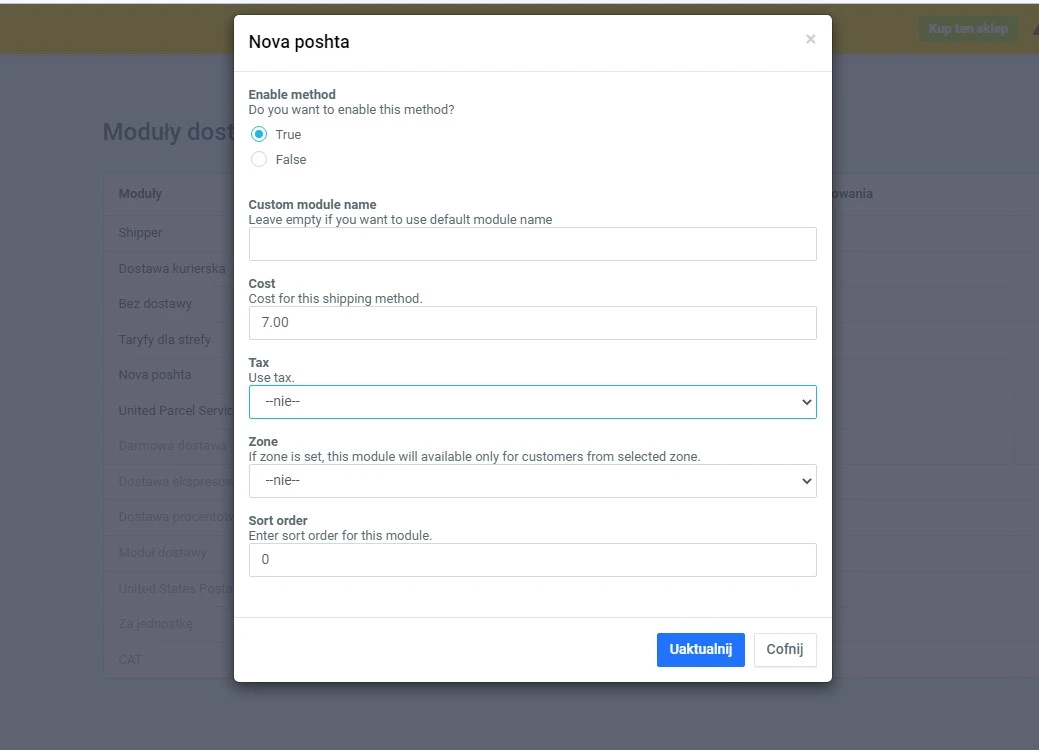
Task: Expand the Tax dropdown
Action: 532,402
